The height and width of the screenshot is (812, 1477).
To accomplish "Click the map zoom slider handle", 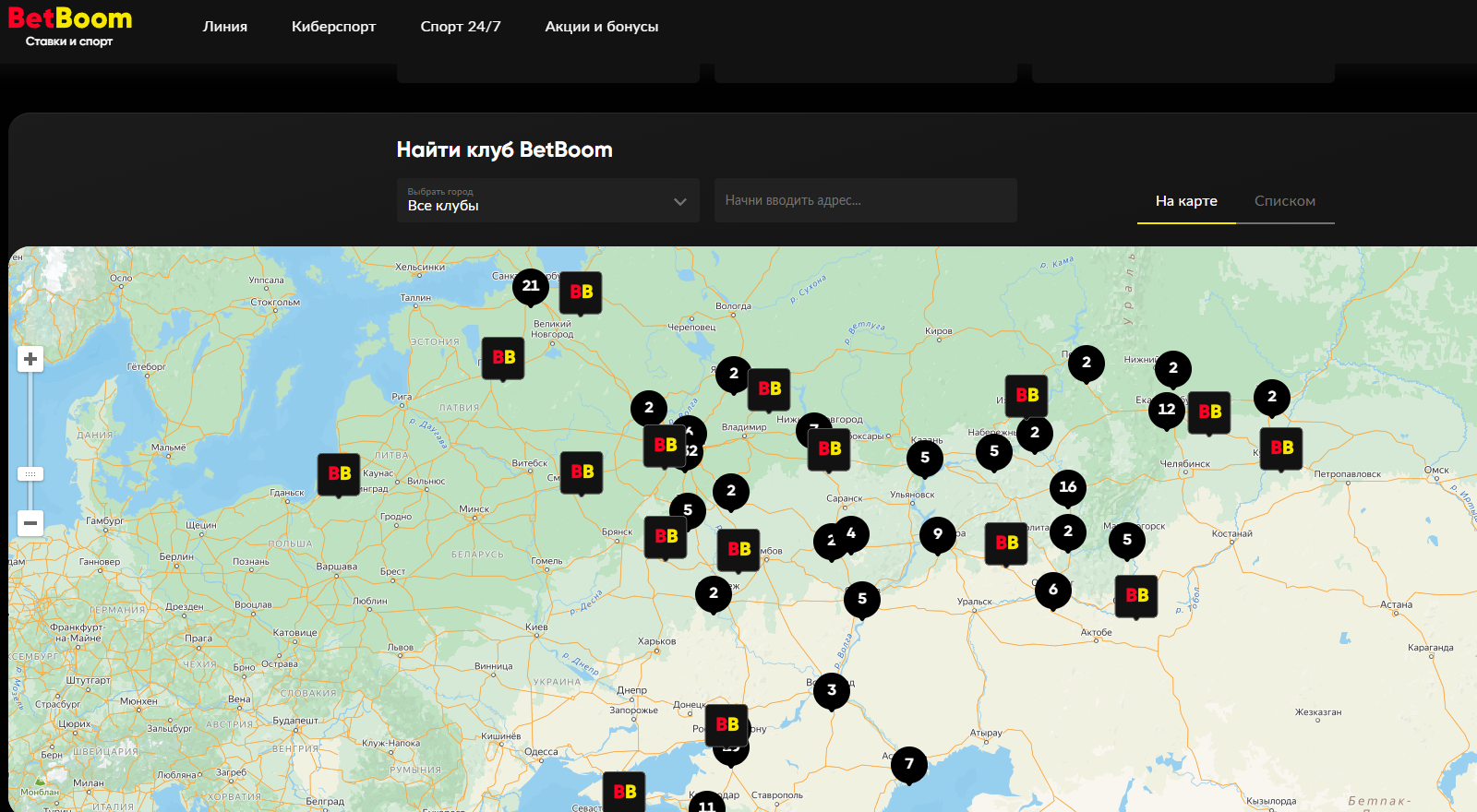I will pyautogui.click(x=30, y=473).
